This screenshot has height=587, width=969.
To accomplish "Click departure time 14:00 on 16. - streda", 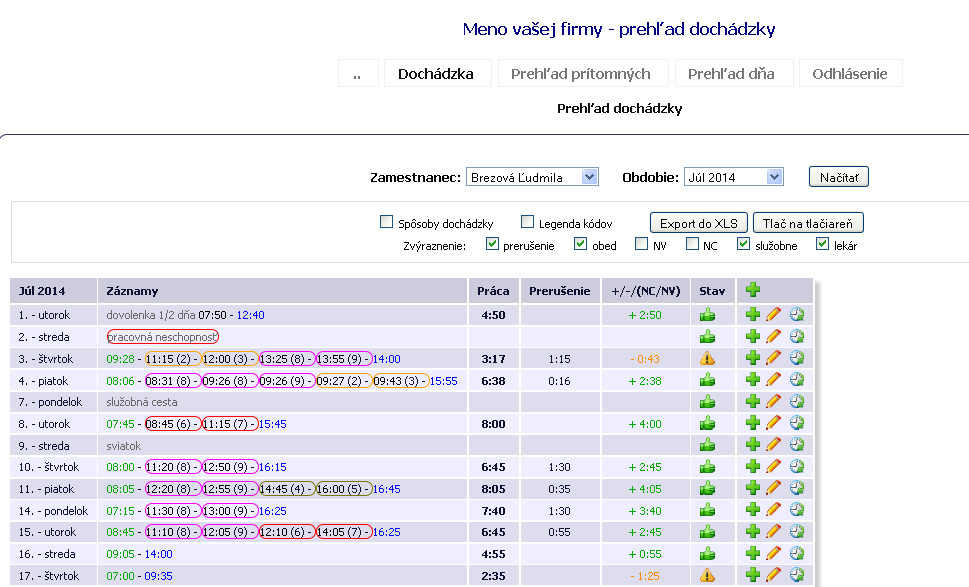I will coord(158,554).
